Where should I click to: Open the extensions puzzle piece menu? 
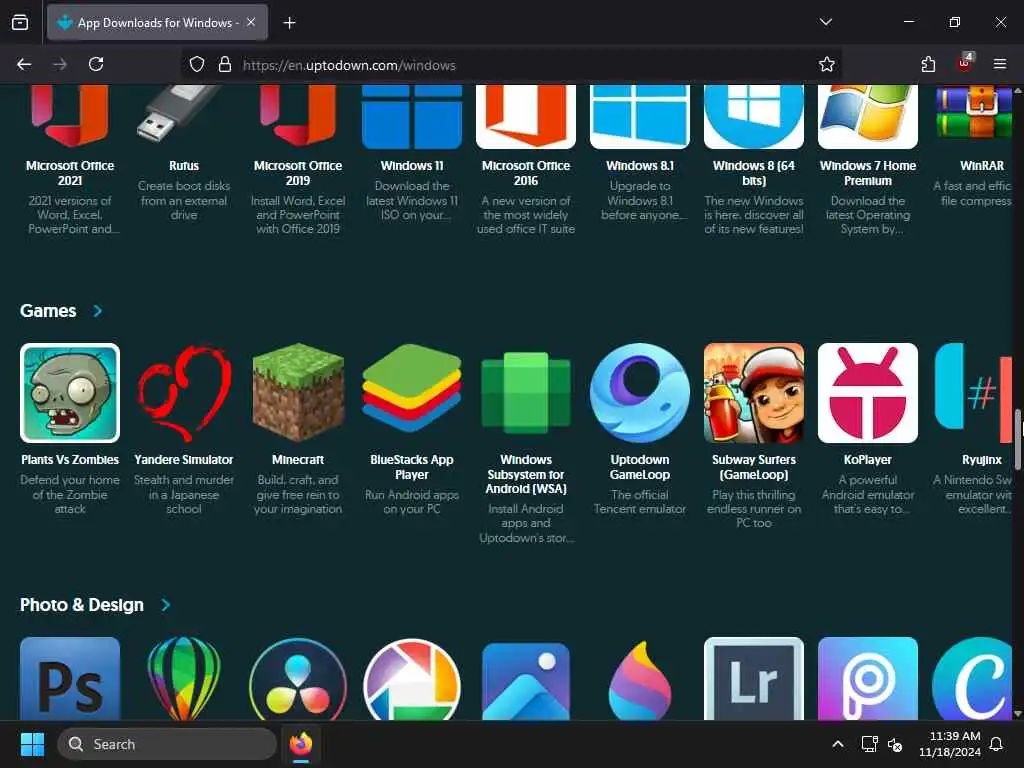pos(928,64)
